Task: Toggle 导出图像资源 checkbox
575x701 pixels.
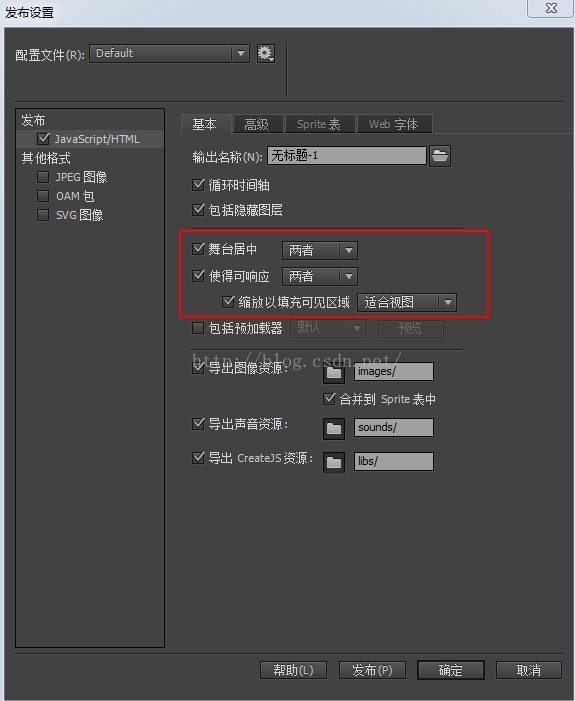Action: tap(198, 368)
